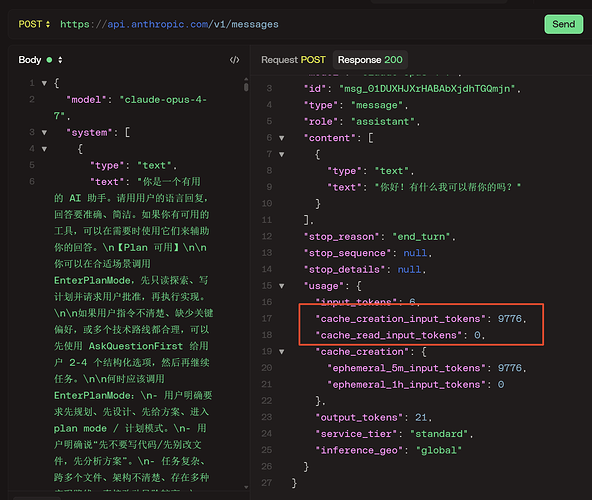Click the request URL field
This screenshot has width=592, height=500.
(x=169, y=24)
